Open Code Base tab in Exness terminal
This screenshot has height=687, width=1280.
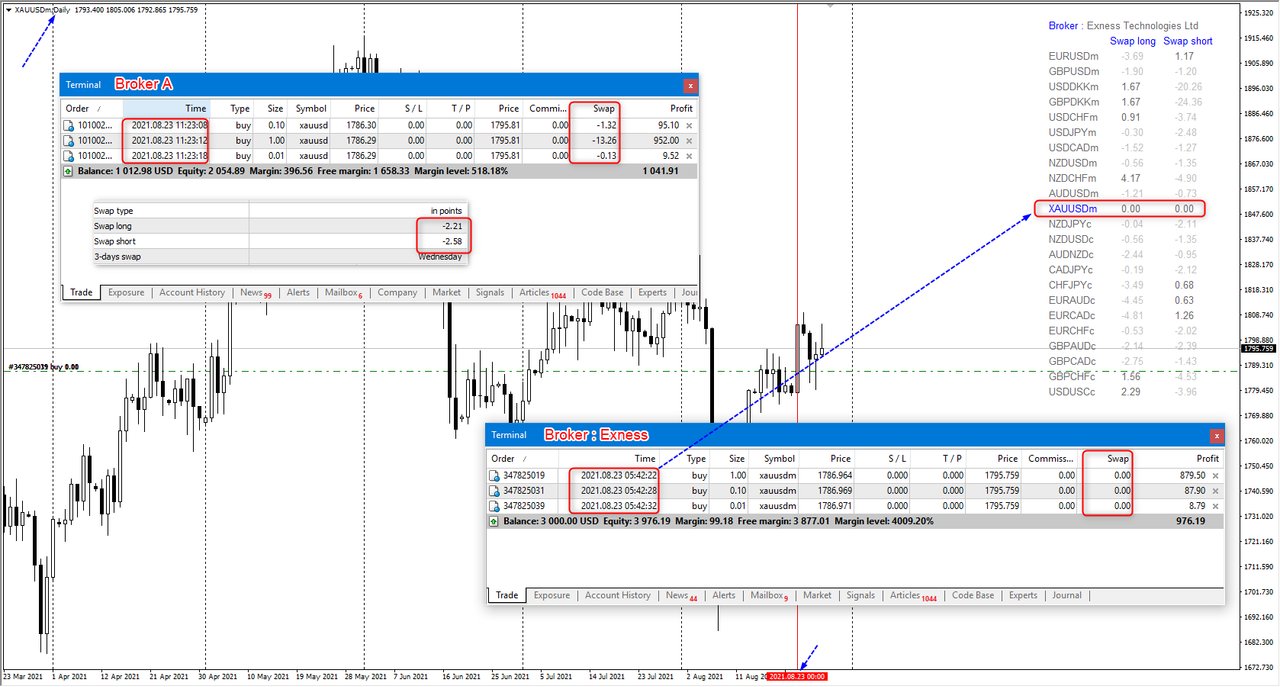click(973, 595)
